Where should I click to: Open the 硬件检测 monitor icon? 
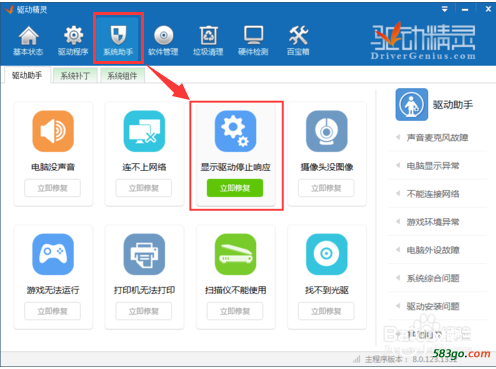(253, 35)
